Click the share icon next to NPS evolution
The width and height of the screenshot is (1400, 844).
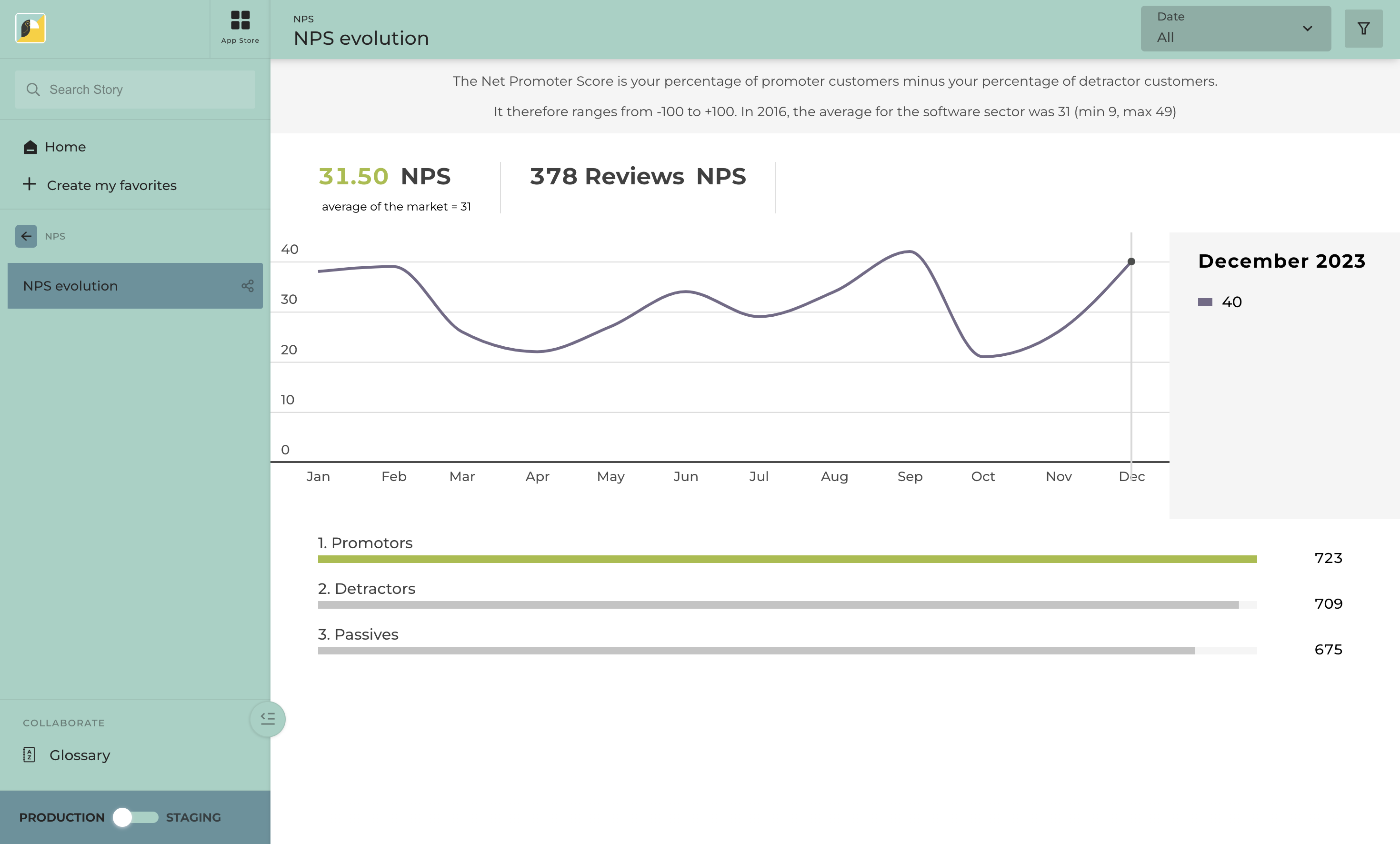248,286
